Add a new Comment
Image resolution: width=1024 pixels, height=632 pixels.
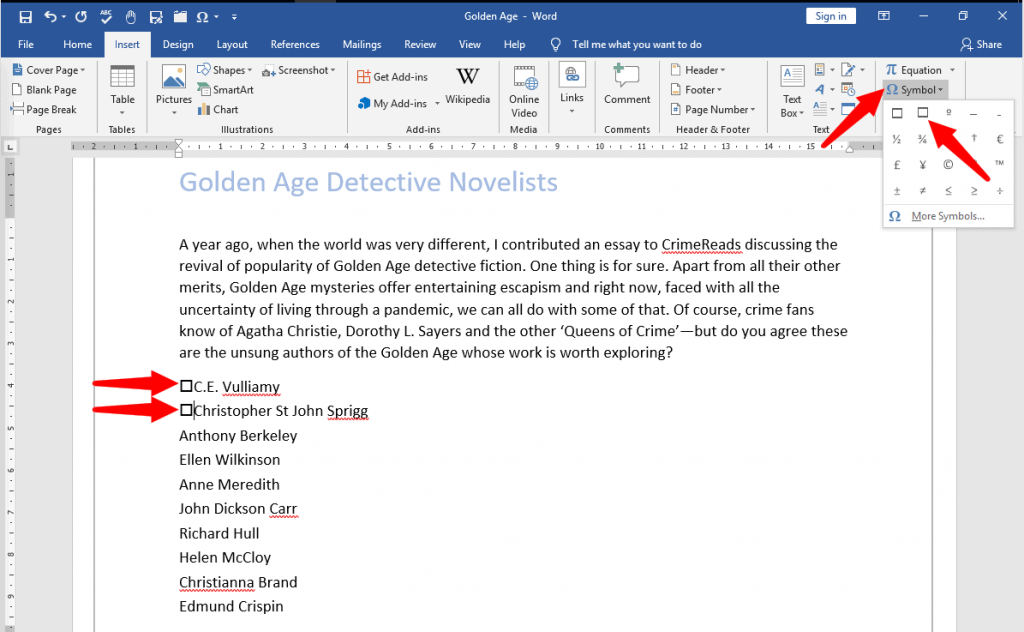pos(627,84)
